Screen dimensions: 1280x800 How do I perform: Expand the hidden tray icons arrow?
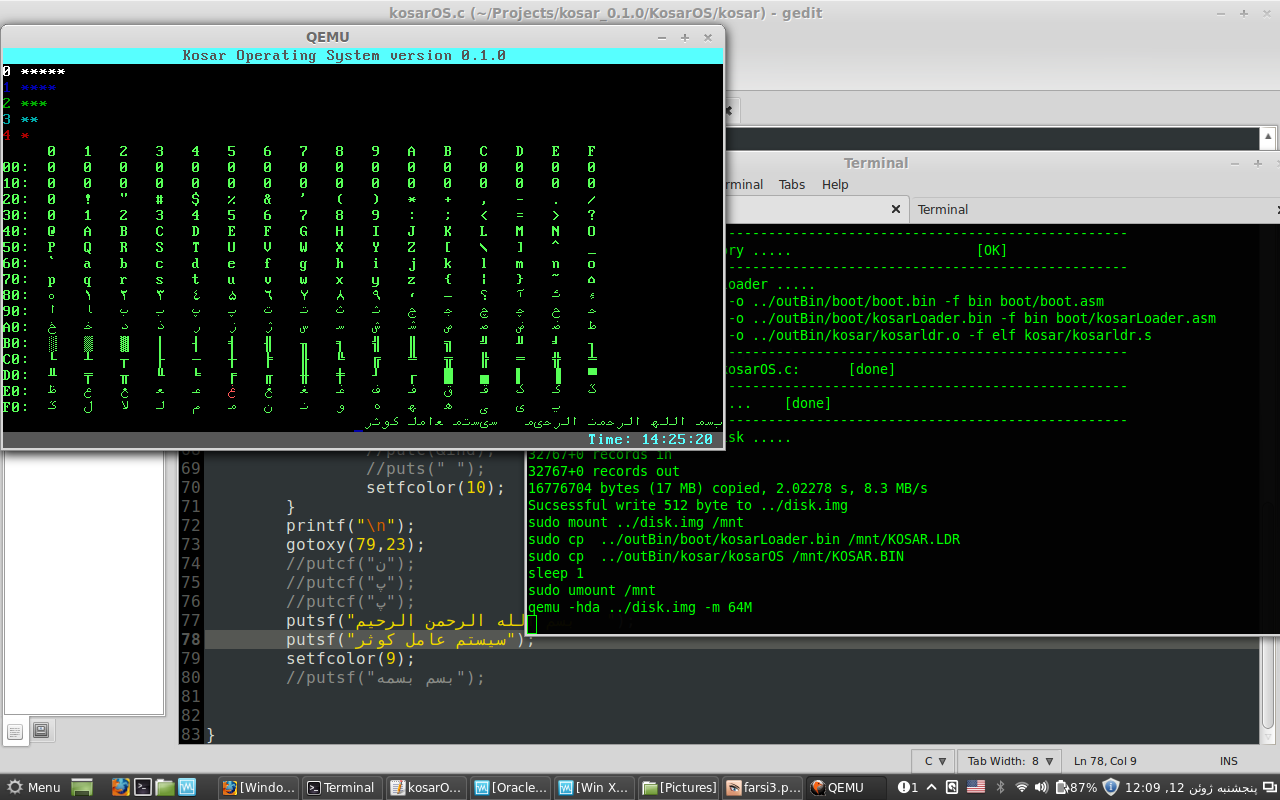[933, 787]
